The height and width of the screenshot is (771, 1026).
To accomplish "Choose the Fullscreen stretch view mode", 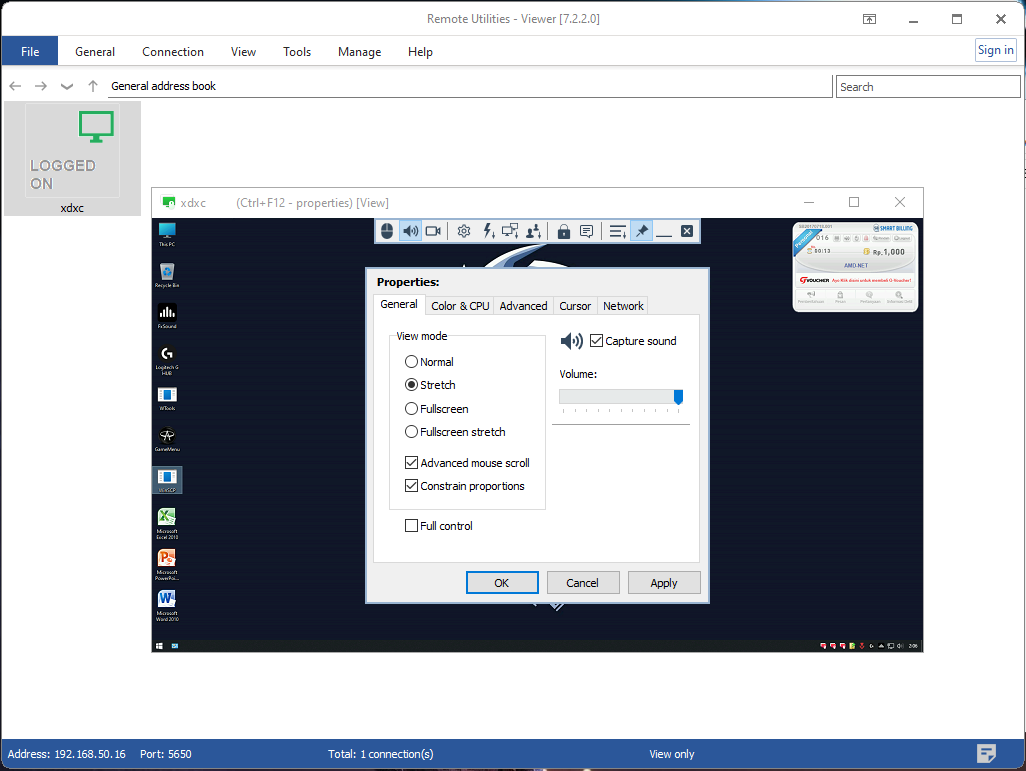I will (x=411, y=432).
